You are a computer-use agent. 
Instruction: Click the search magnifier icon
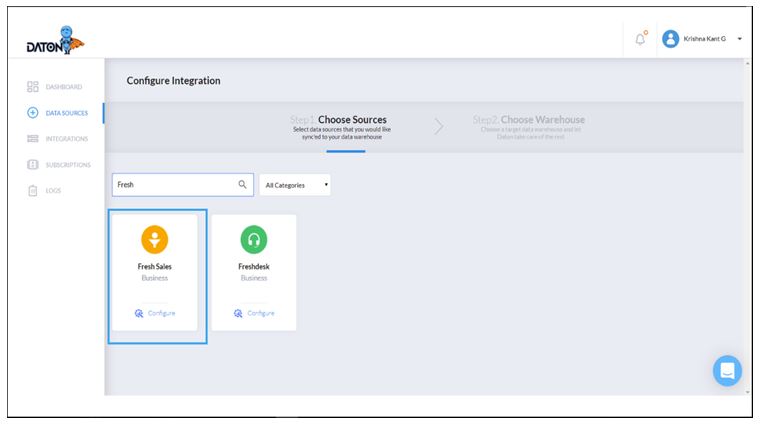click(242, 184)
